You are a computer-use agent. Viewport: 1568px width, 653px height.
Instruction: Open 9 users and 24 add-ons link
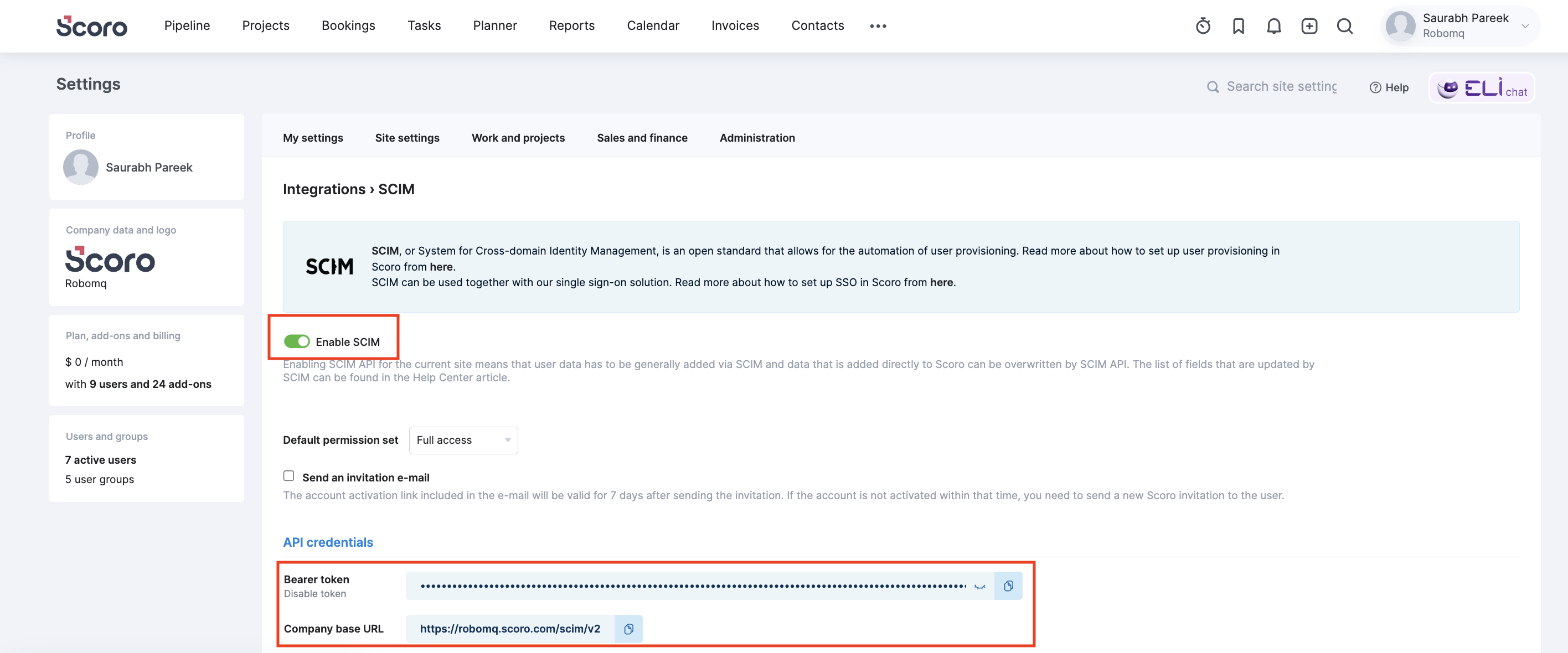[x=151, y=384]
